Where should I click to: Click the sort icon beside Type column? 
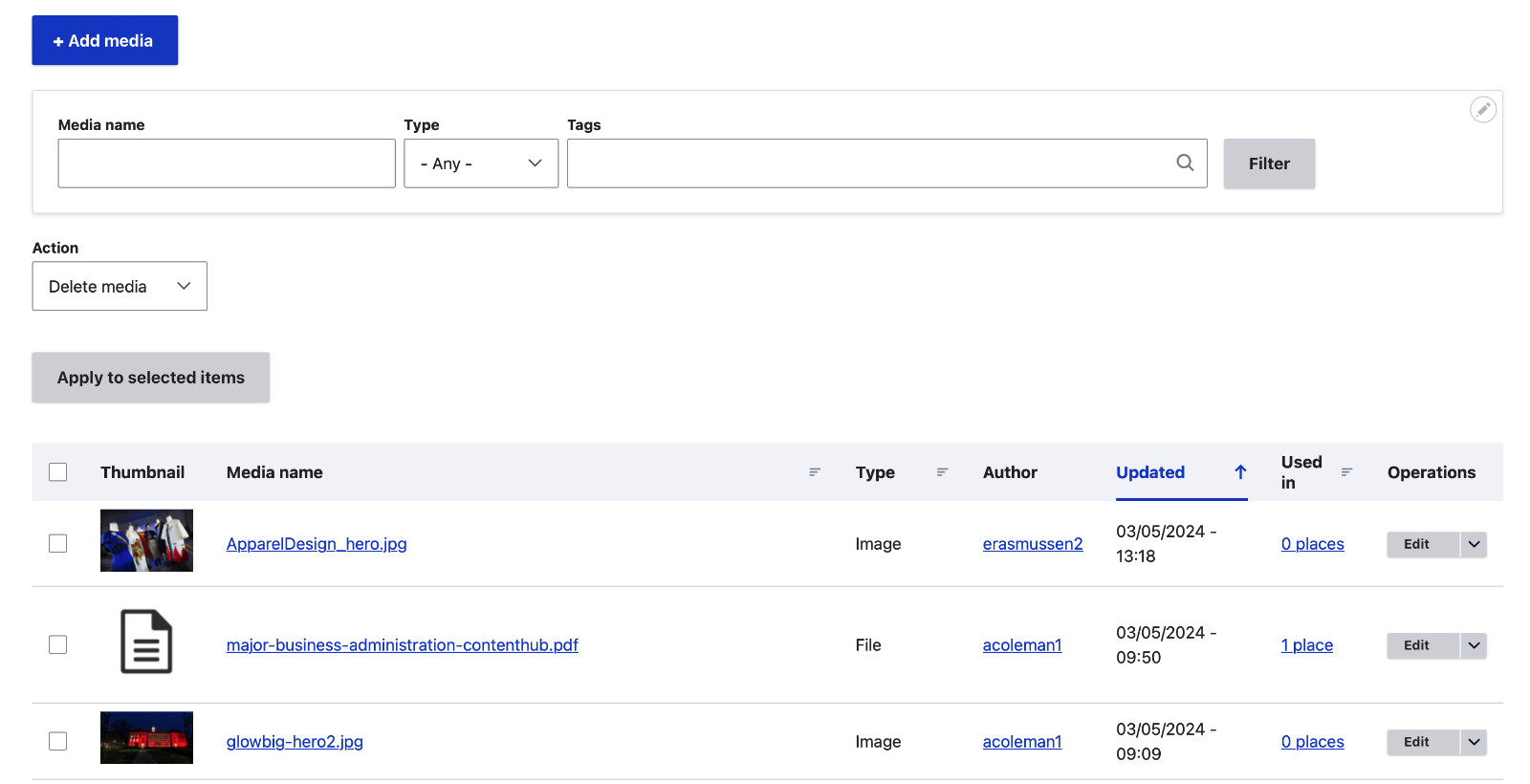pos(942,472)
